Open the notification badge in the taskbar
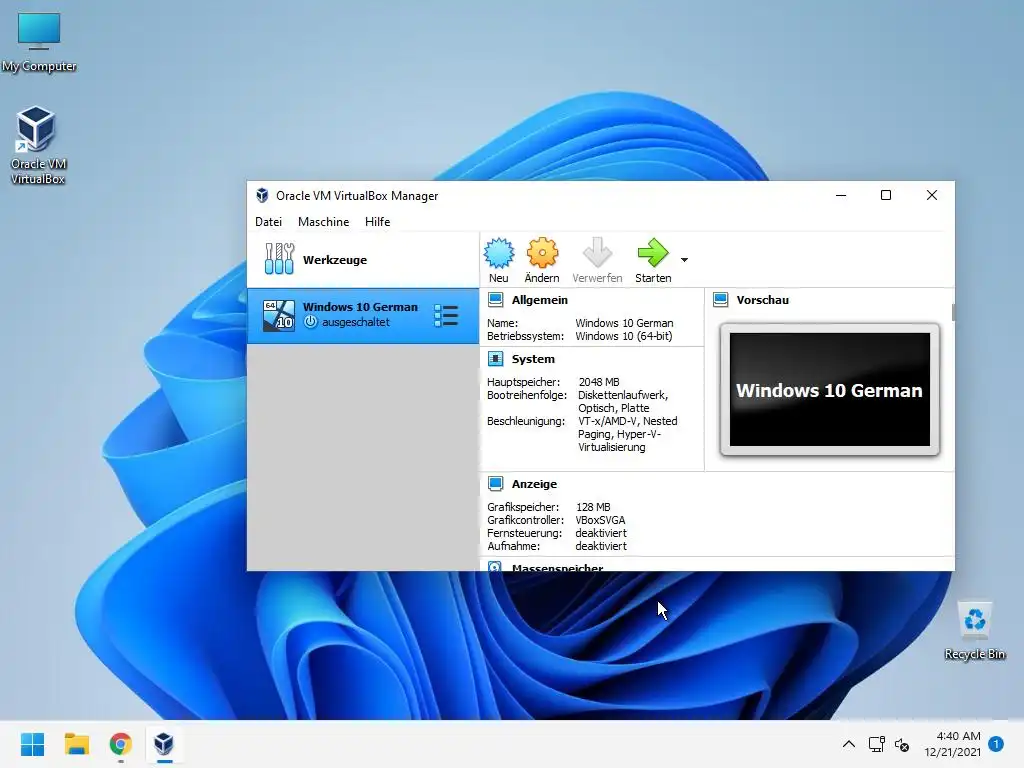The height and width of the screenshot is (768, 1024). click(x=996, y=743)
